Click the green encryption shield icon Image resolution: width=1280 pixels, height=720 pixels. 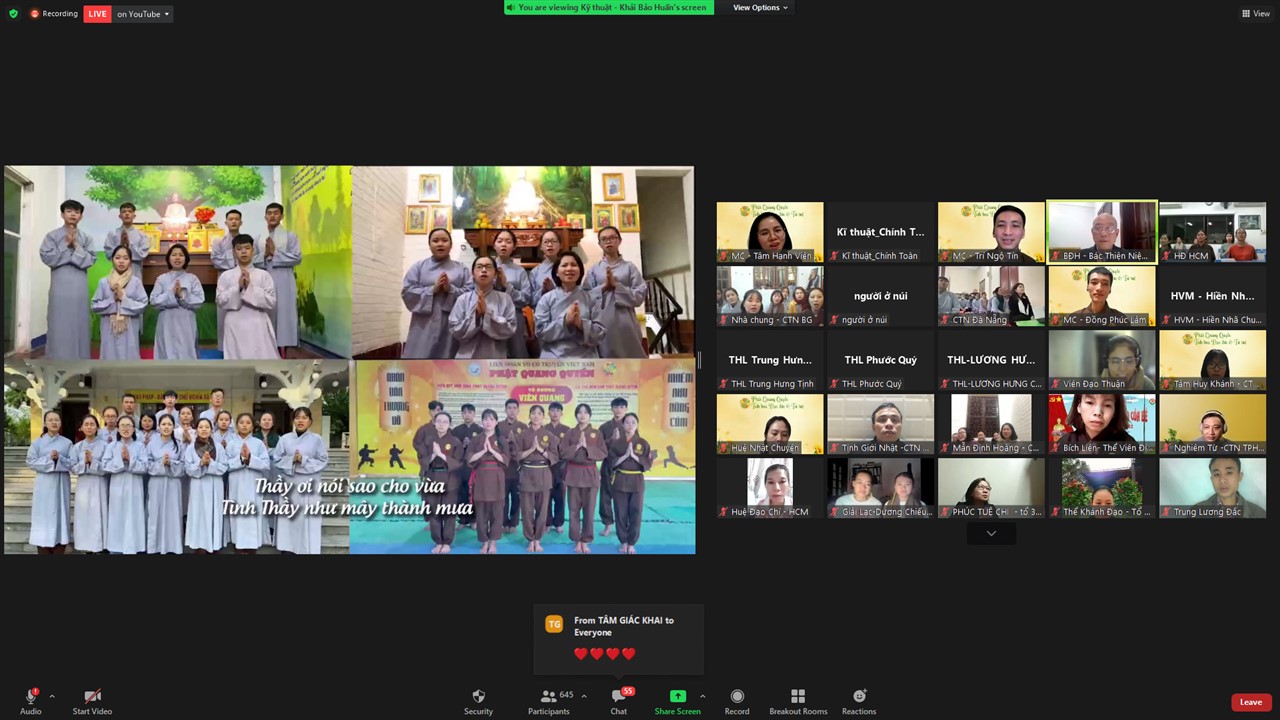pyautogui.click(x=13, y=14)
